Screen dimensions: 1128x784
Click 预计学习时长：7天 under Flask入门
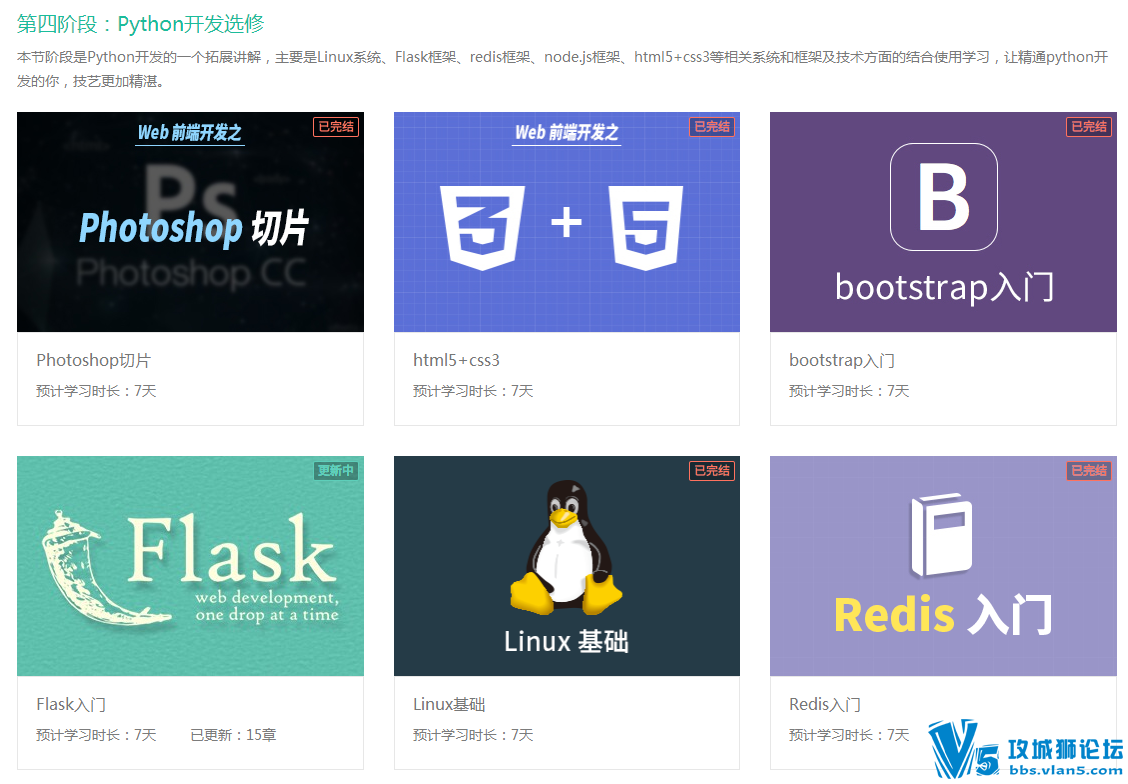pos(96,734)
